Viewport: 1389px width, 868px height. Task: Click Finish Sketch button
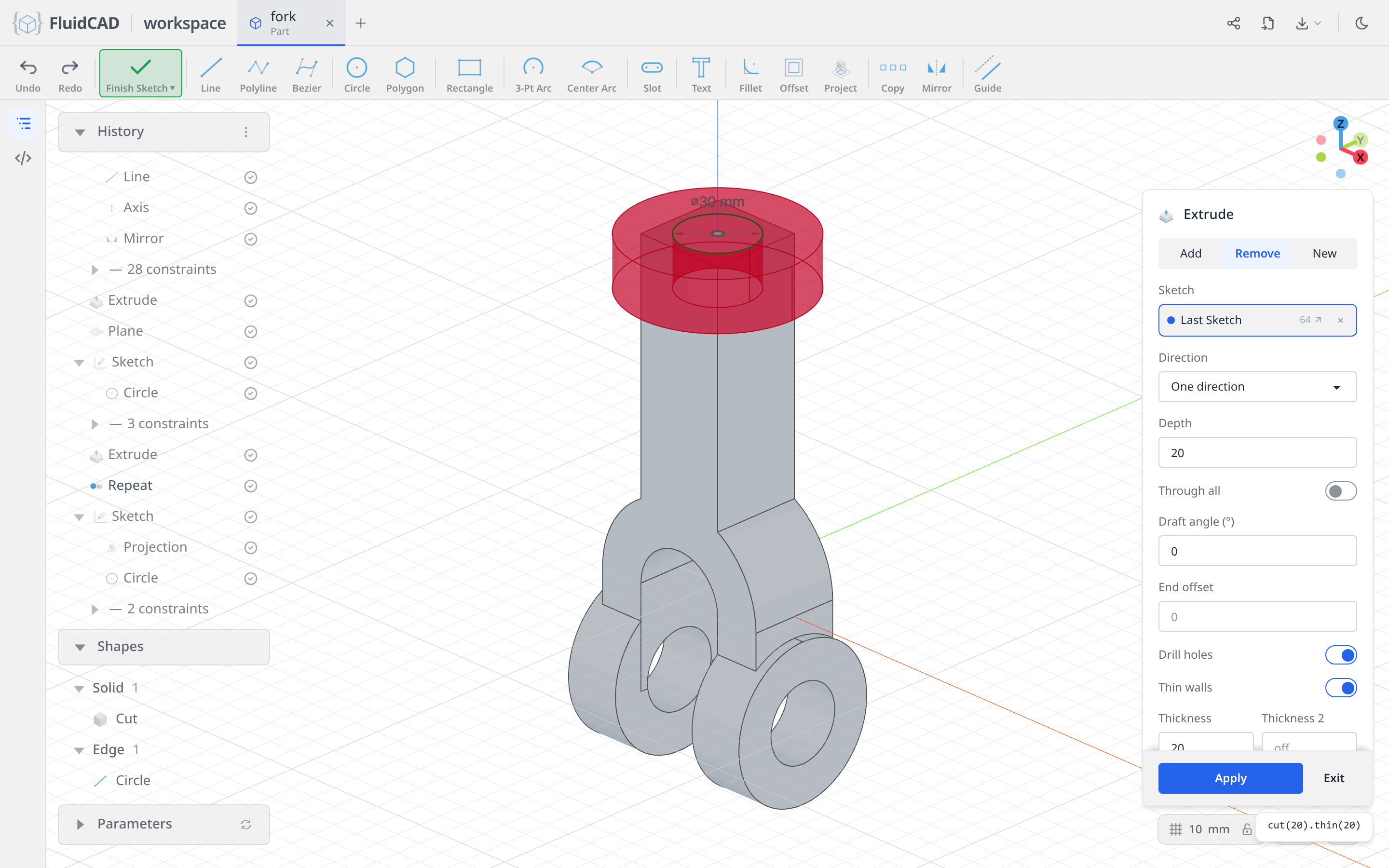click(x=140, y=73)
